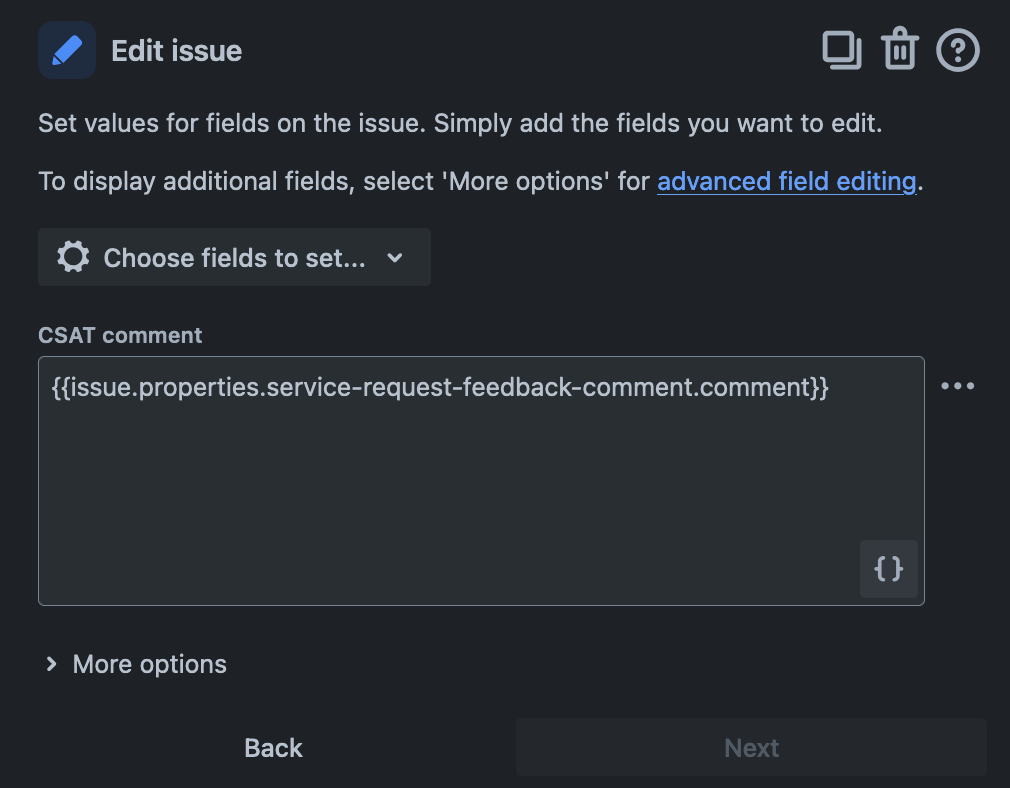
Task: Click the chevron arrow next to More options
Action: tap(51, 664)
